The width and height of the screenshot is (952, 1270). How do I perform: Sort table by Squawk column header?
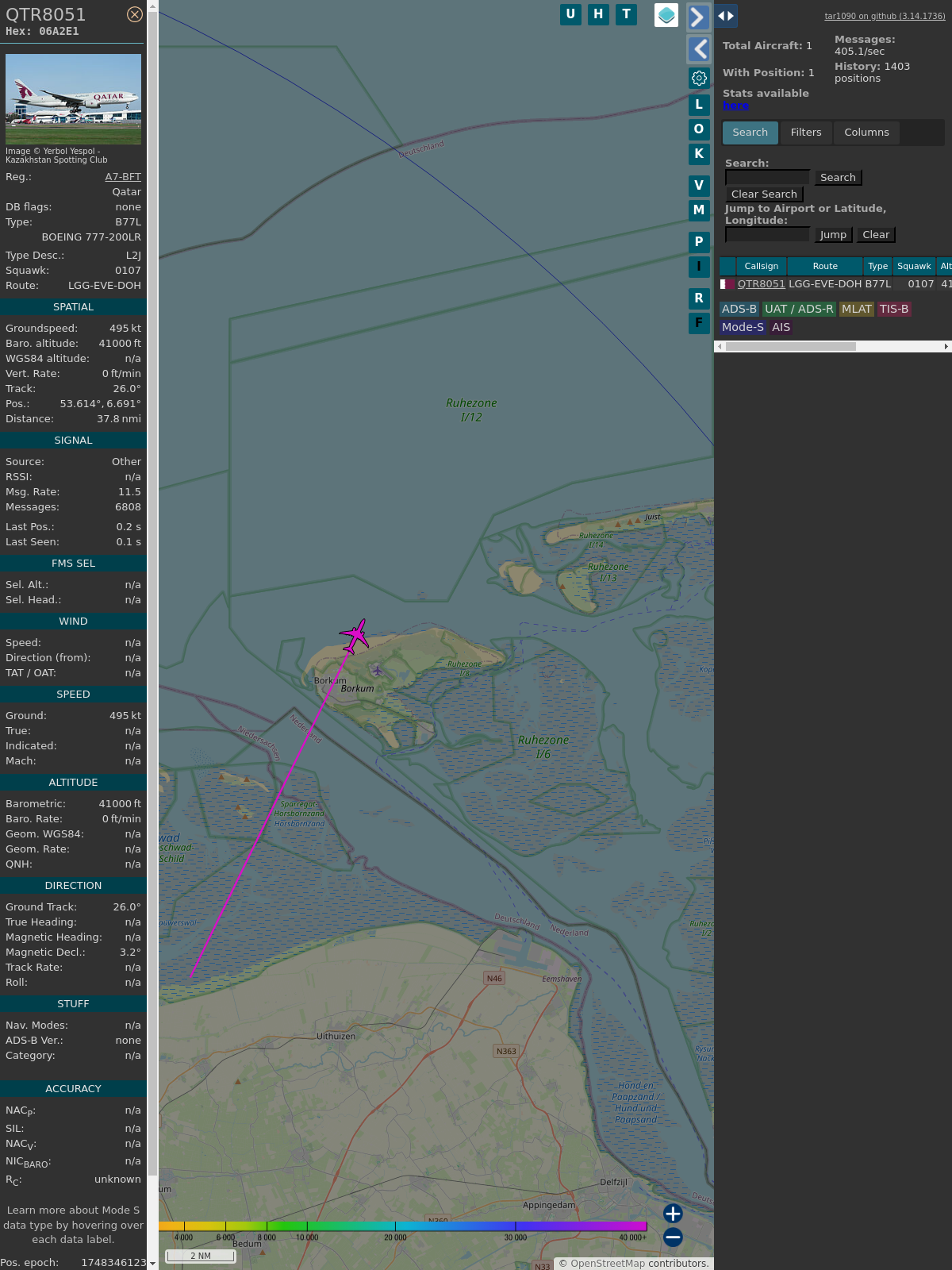point(914,267)
